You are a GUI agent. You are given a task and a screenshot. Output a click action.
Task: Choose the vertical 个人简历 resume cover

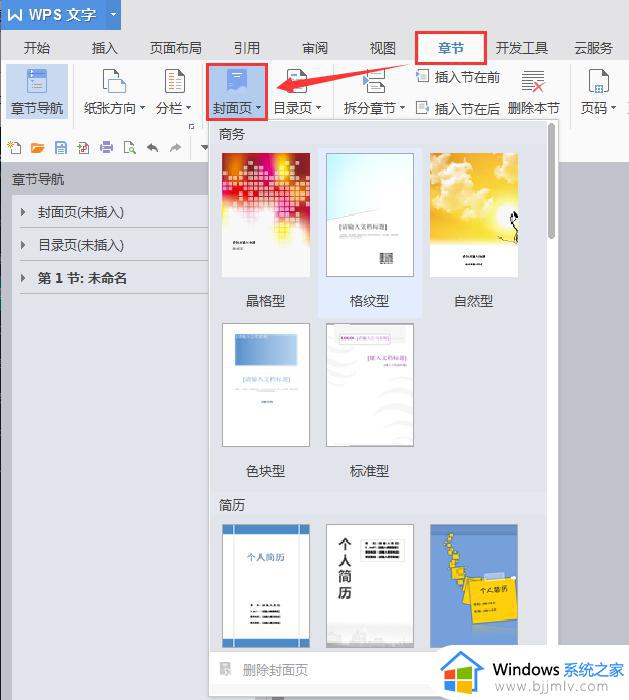370,586
